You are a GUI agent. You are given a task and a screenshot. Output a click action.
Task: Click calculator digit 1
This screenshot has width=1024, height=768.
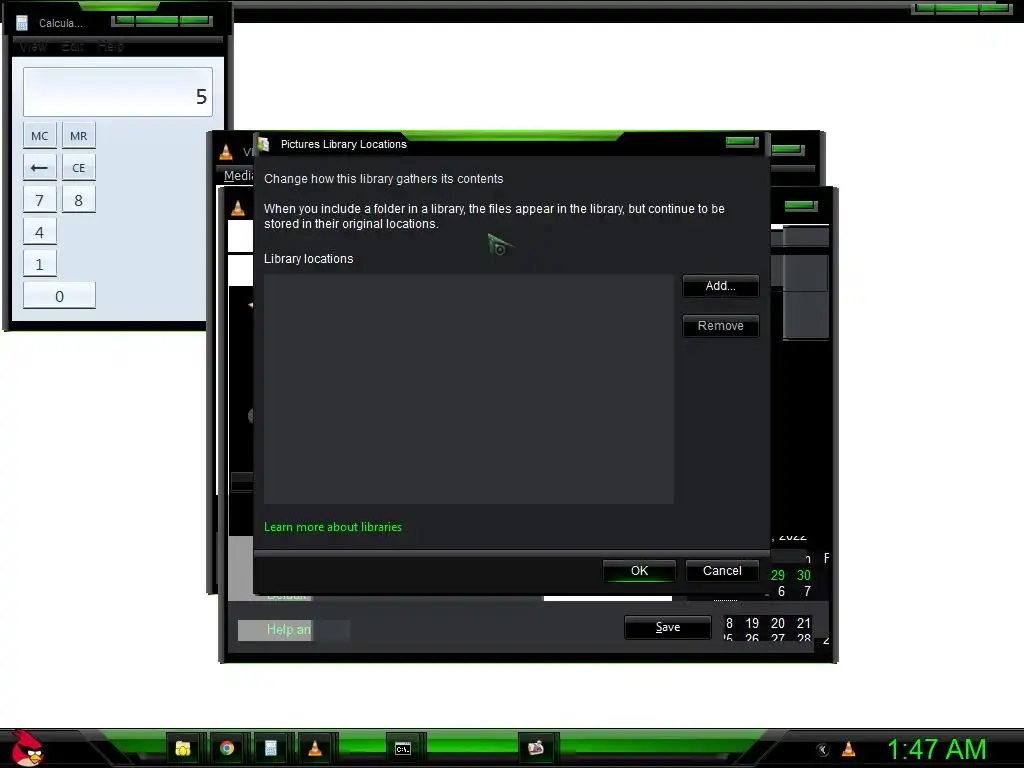click(39, 264)
